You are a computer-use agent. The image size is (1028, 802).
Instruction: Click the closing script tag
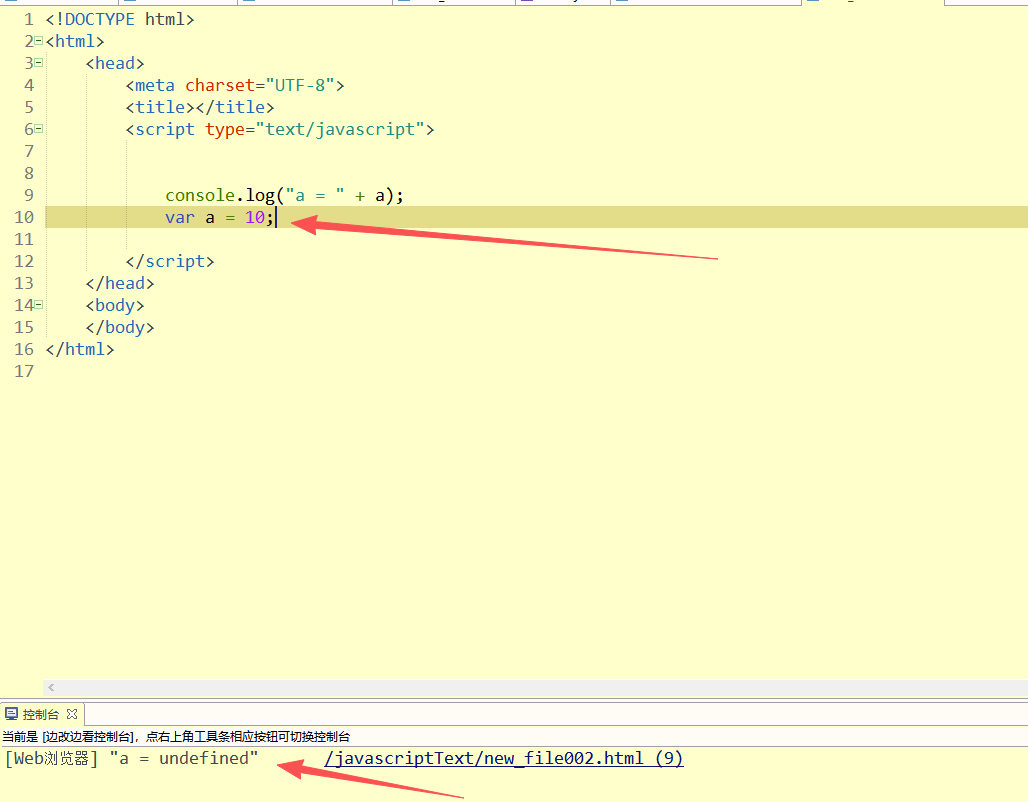tap(170, 261)
